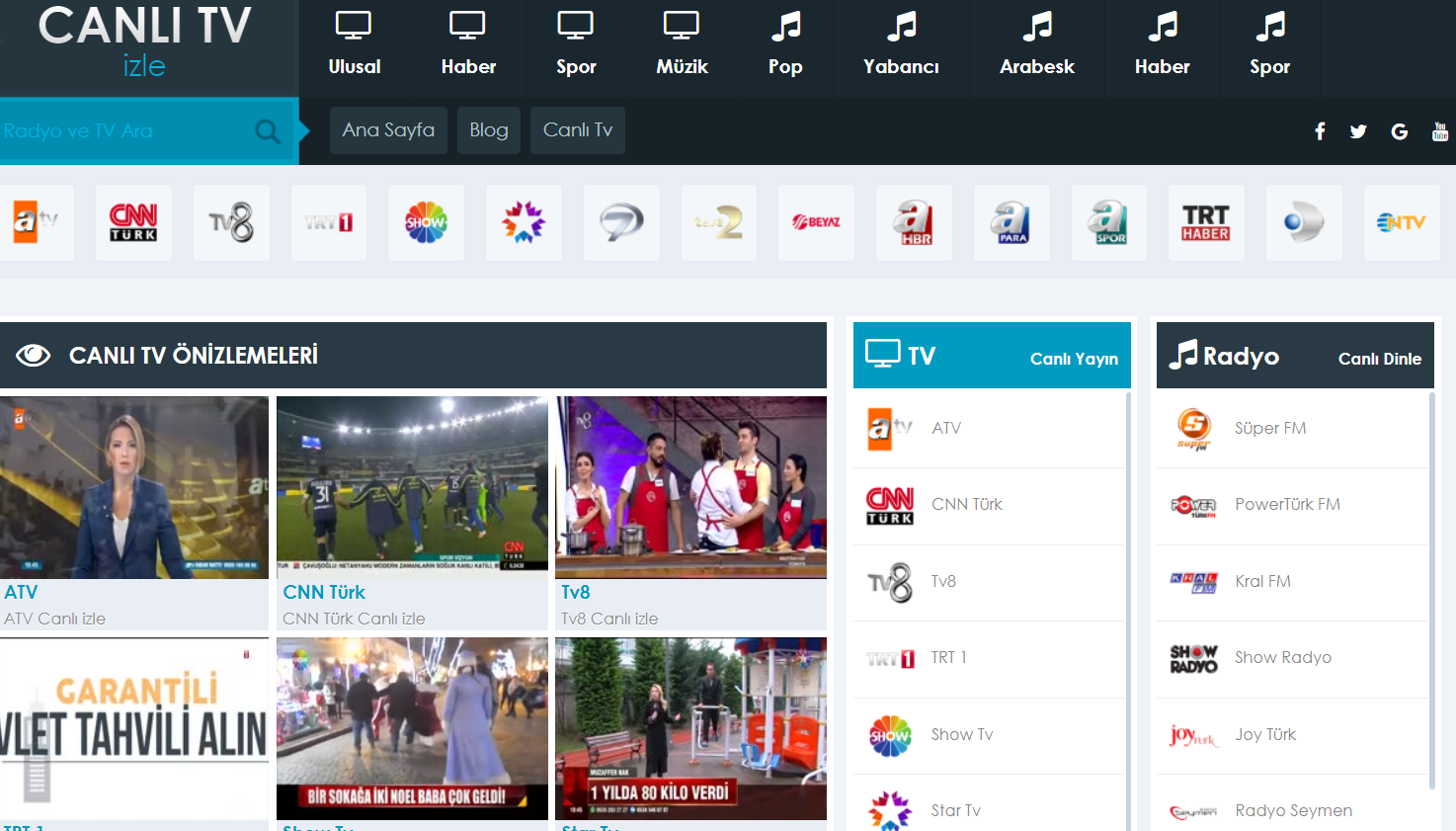Open the site's YouTube page
Image resolution: width=1456 pixels, height=831 pixels.
coord(1439,129)
